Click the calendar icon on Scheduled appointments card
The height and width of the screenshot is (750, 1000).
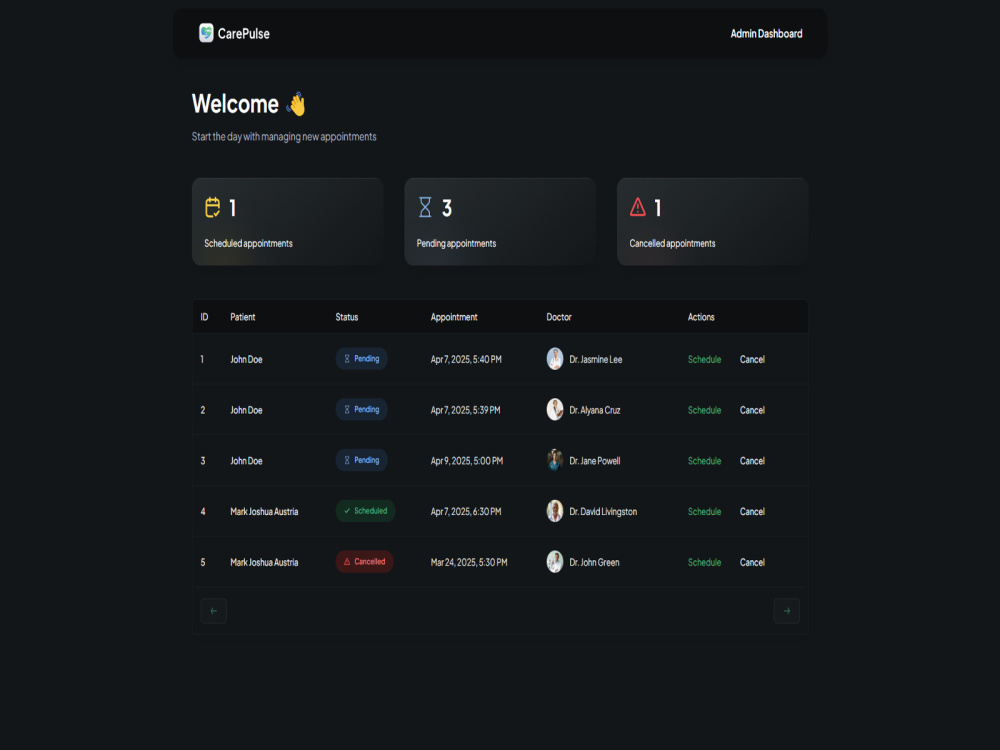212,207
